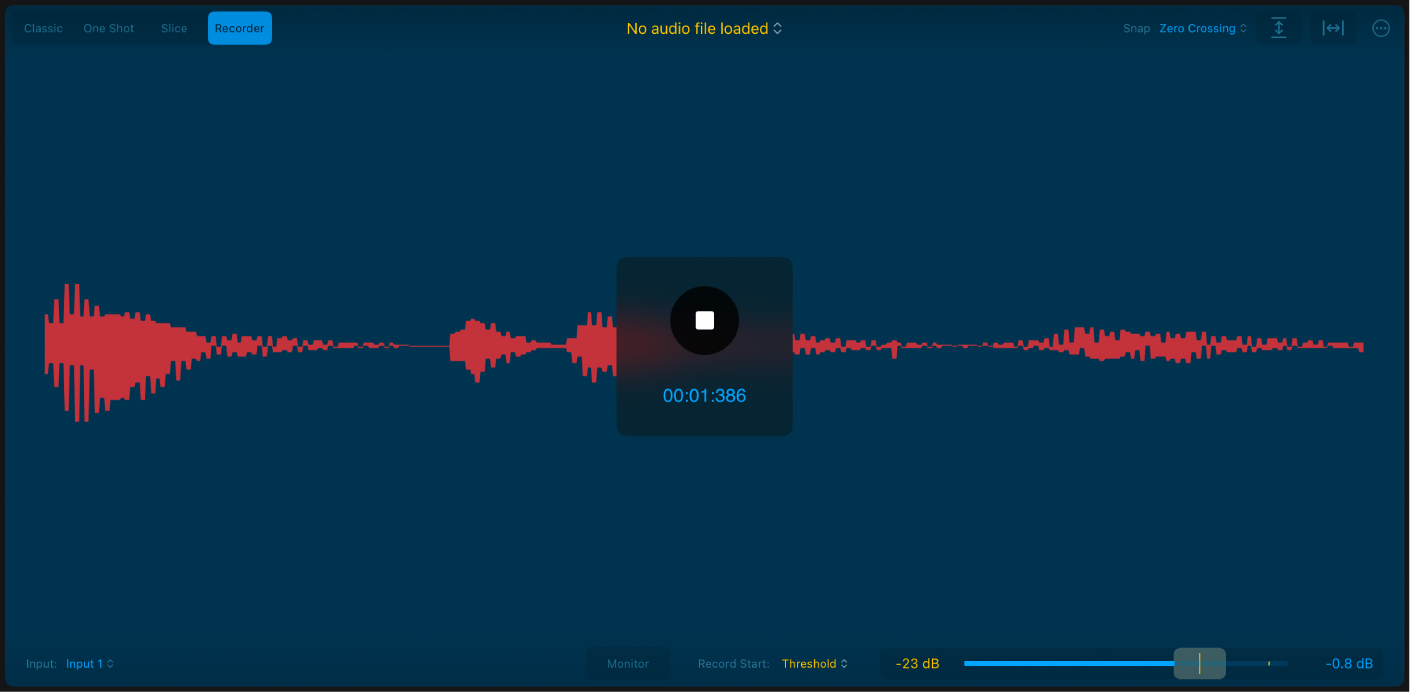Viewport: 1412px width, 694px height.
Task: Edit the -0.8 dB level readout
Action: coord(1348,663)
